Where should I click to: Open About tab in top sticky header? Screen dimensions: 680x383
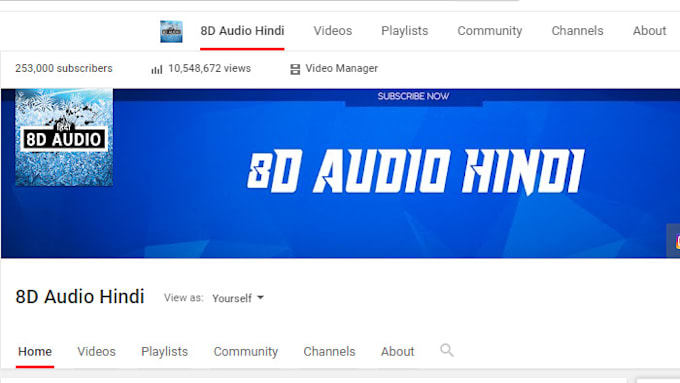tap(649, 31)
